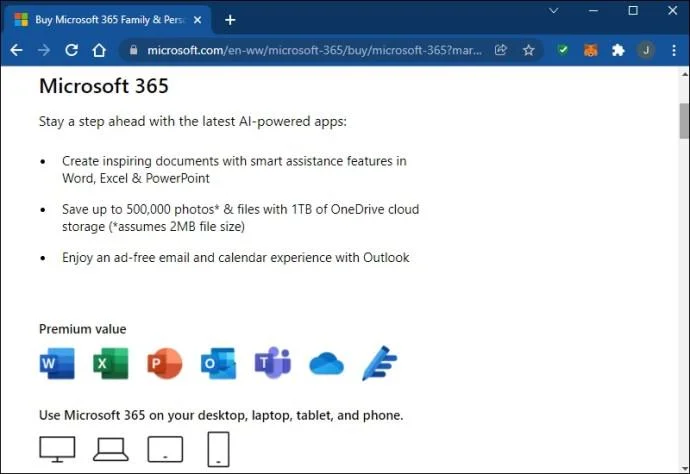This screenshot has height=474, width=690.
Task: Open the green checkmark shield extension
Action: click(x=562, y=50)
